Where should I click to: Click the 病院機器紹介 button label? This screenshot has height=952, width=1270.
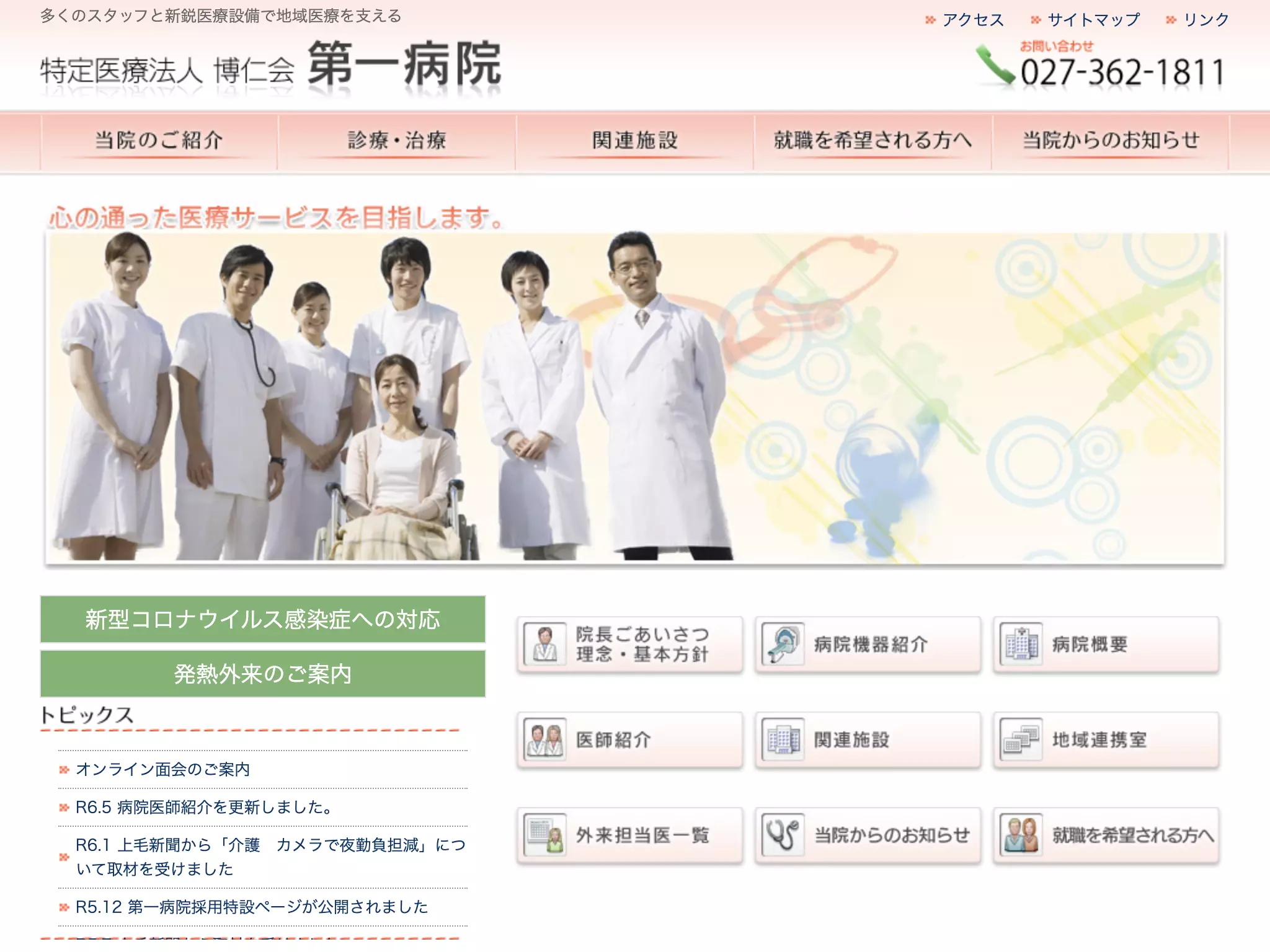871,645
